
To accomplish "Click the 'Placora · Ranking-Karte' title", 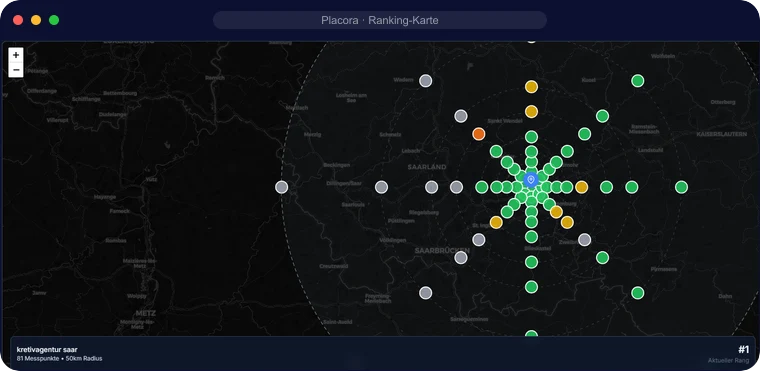I will pyautogui.click(x=380, y=20).
